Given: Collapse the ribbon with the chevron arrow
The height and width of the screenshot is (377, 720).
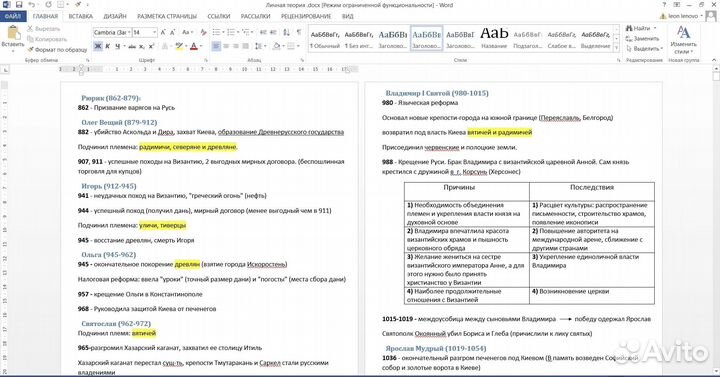Looking at the screenshot, I should pyautogui.click(x=714, y=60).
